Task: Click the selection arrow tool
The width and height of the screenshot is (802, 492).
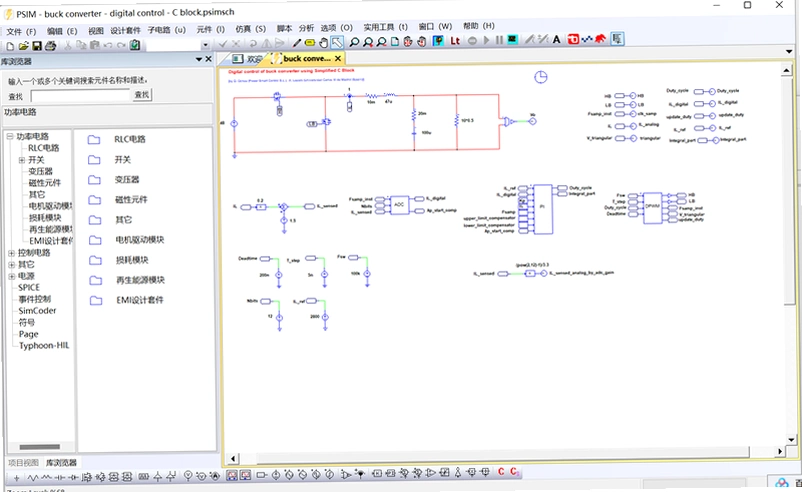Action: click(x=337, y=42)
